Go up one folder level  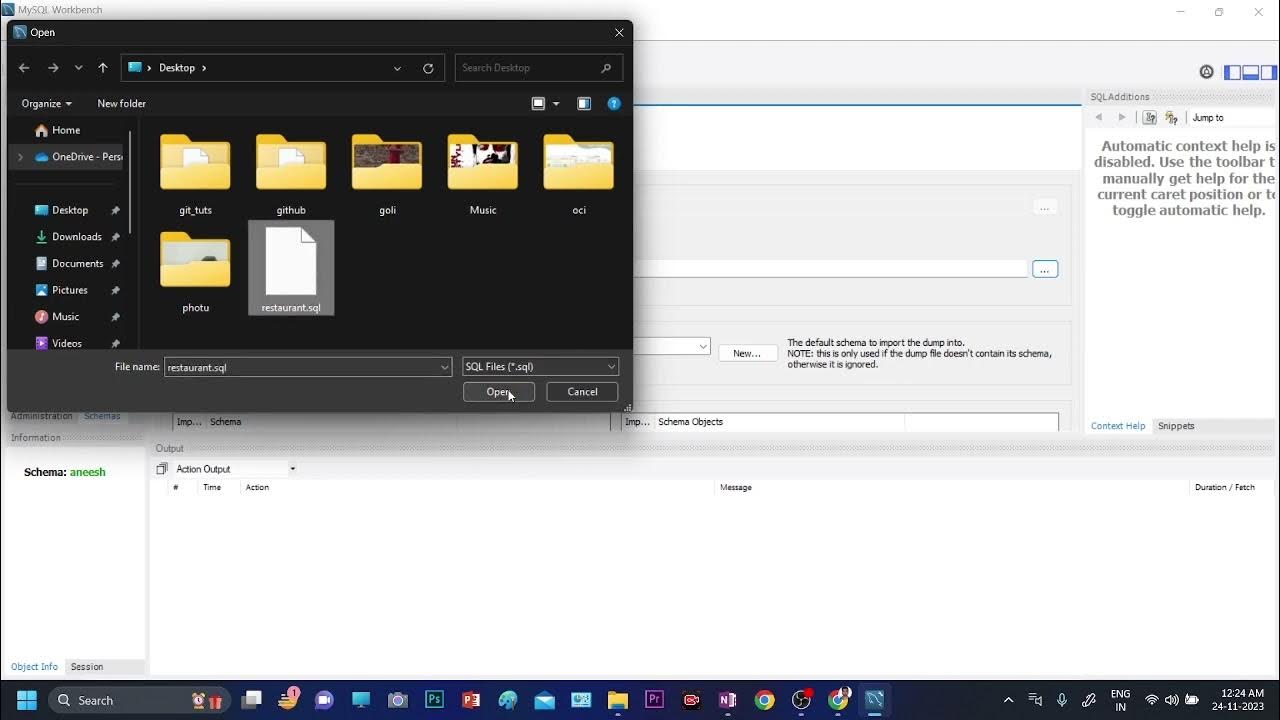[x=102, y=68]
